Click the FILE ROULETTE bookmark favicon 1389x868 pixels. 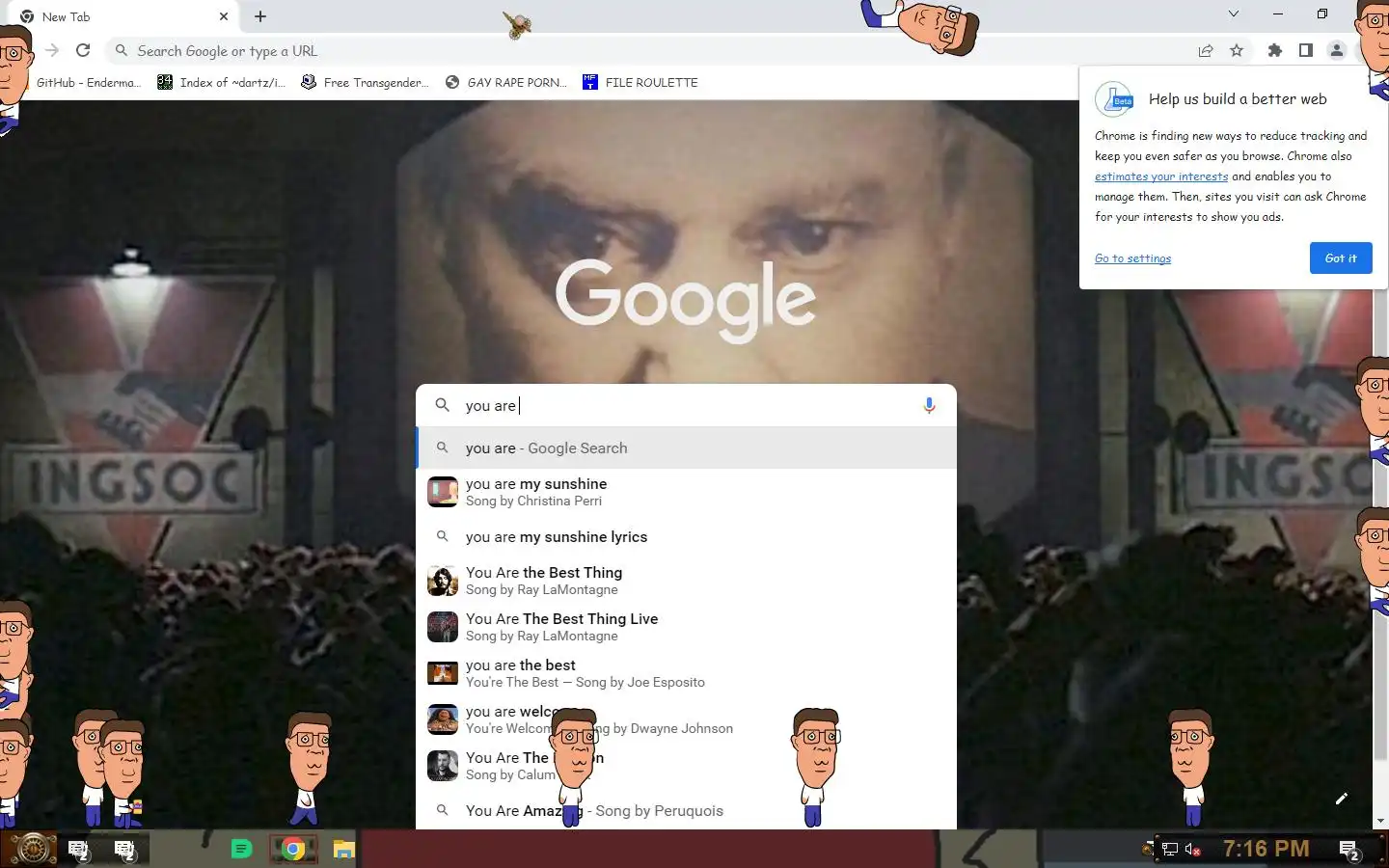590,83
